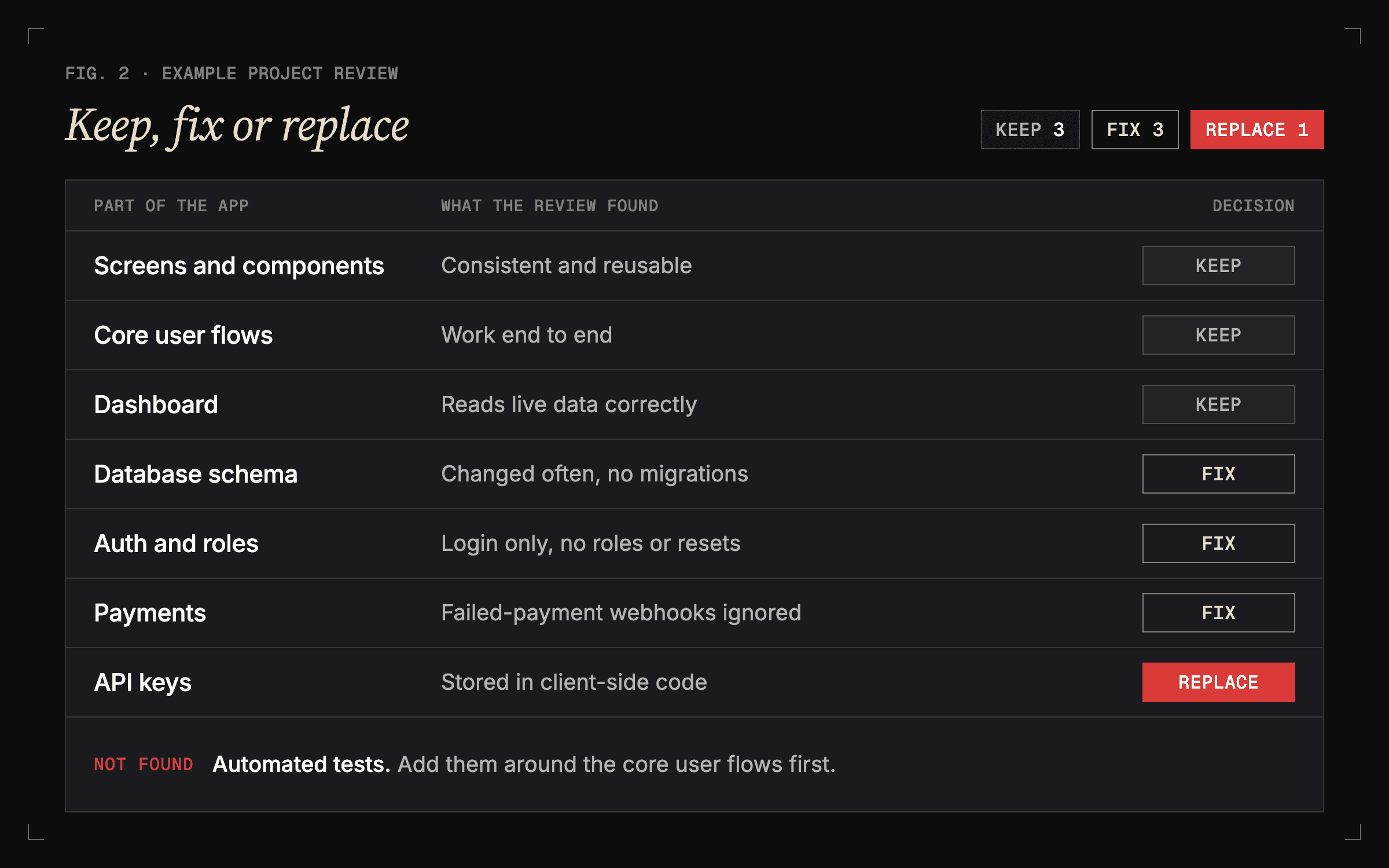The image size is (1389, 868).
Task: Click REPLACE decision for API keys
Action: click(1218, 682)
